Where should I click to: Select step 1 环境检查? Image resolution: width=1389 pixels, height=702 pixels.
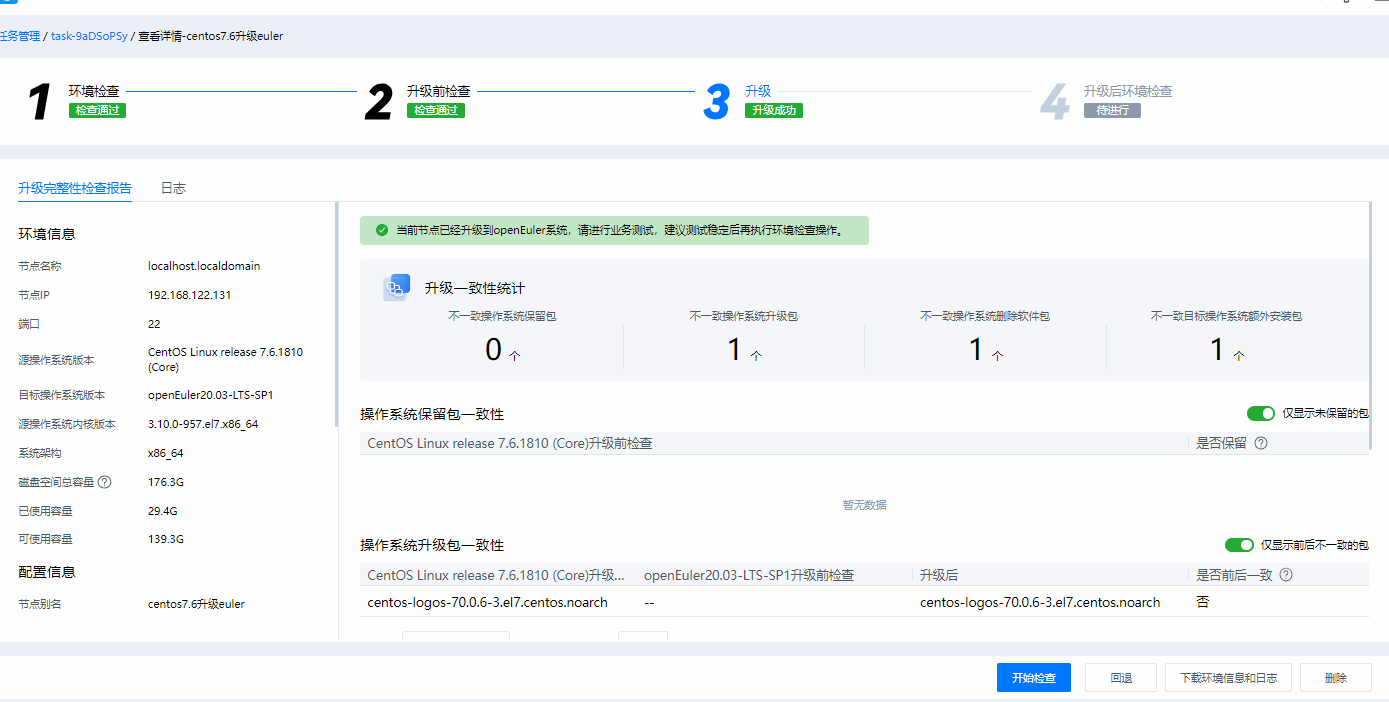94,91
